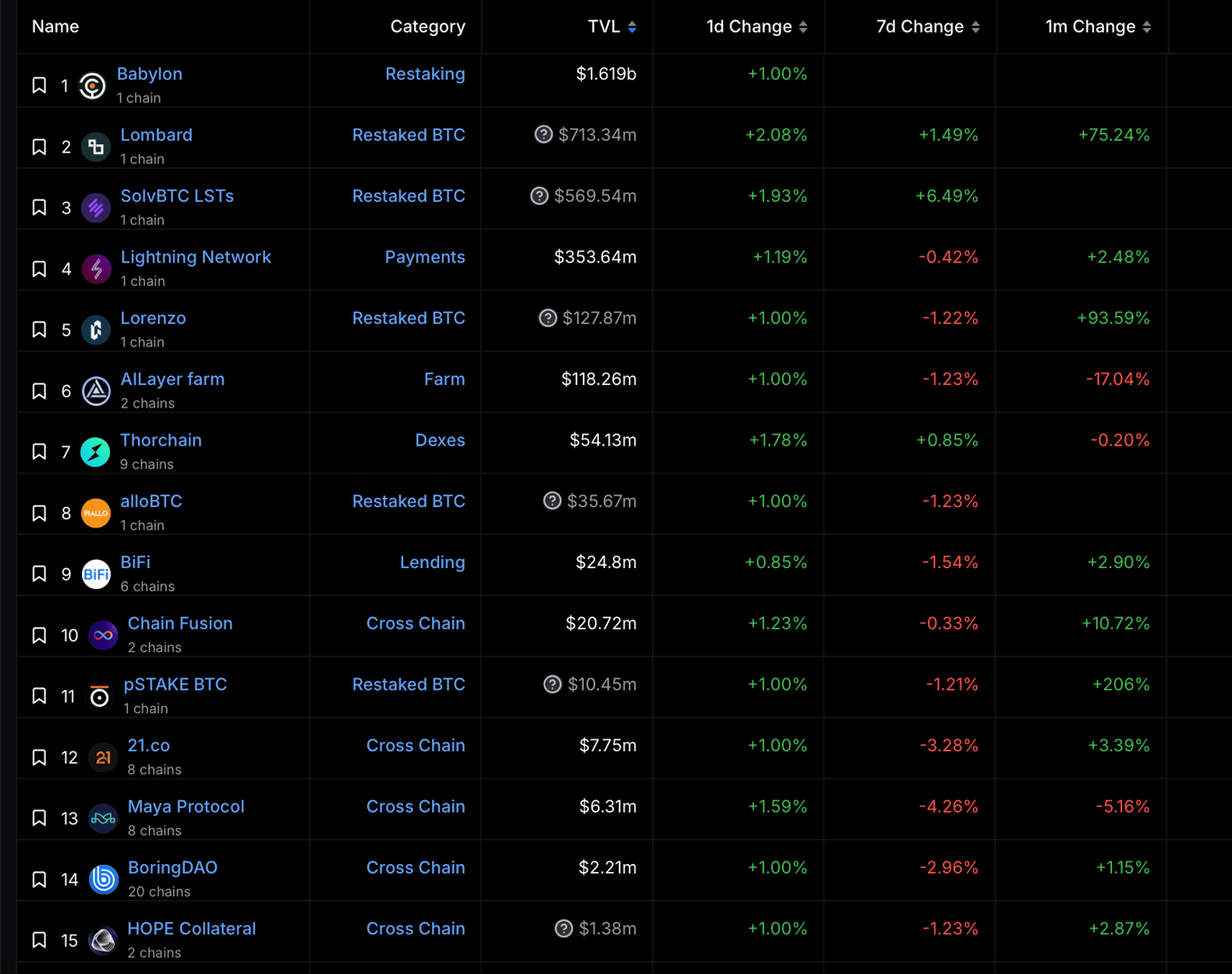The height and width of the screenshot is (974, 1232).
Task: Click the orange alloBTC logo
Action: click(97, 513)
